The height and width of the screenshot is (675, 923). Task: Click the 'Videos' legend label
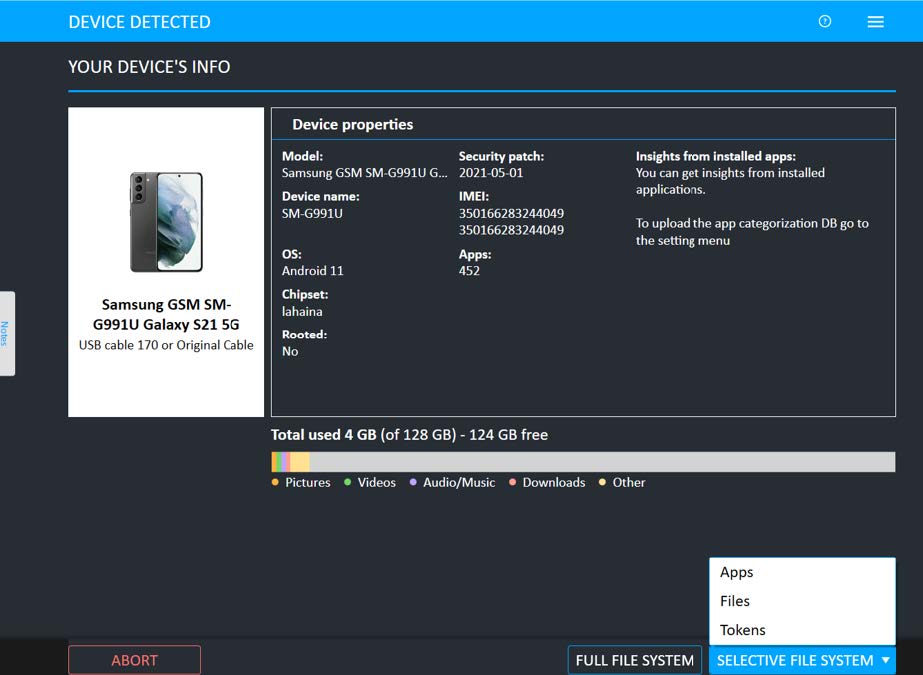377,482
